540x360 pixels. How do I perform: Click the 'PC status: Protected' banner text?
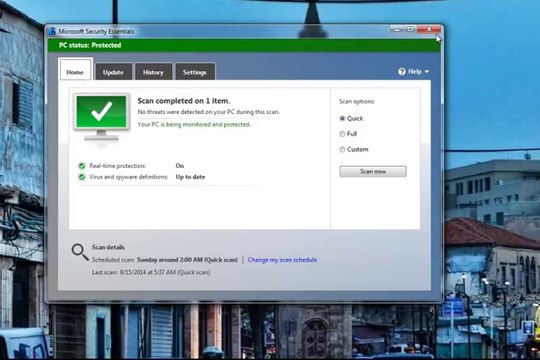tap(90, 45)
